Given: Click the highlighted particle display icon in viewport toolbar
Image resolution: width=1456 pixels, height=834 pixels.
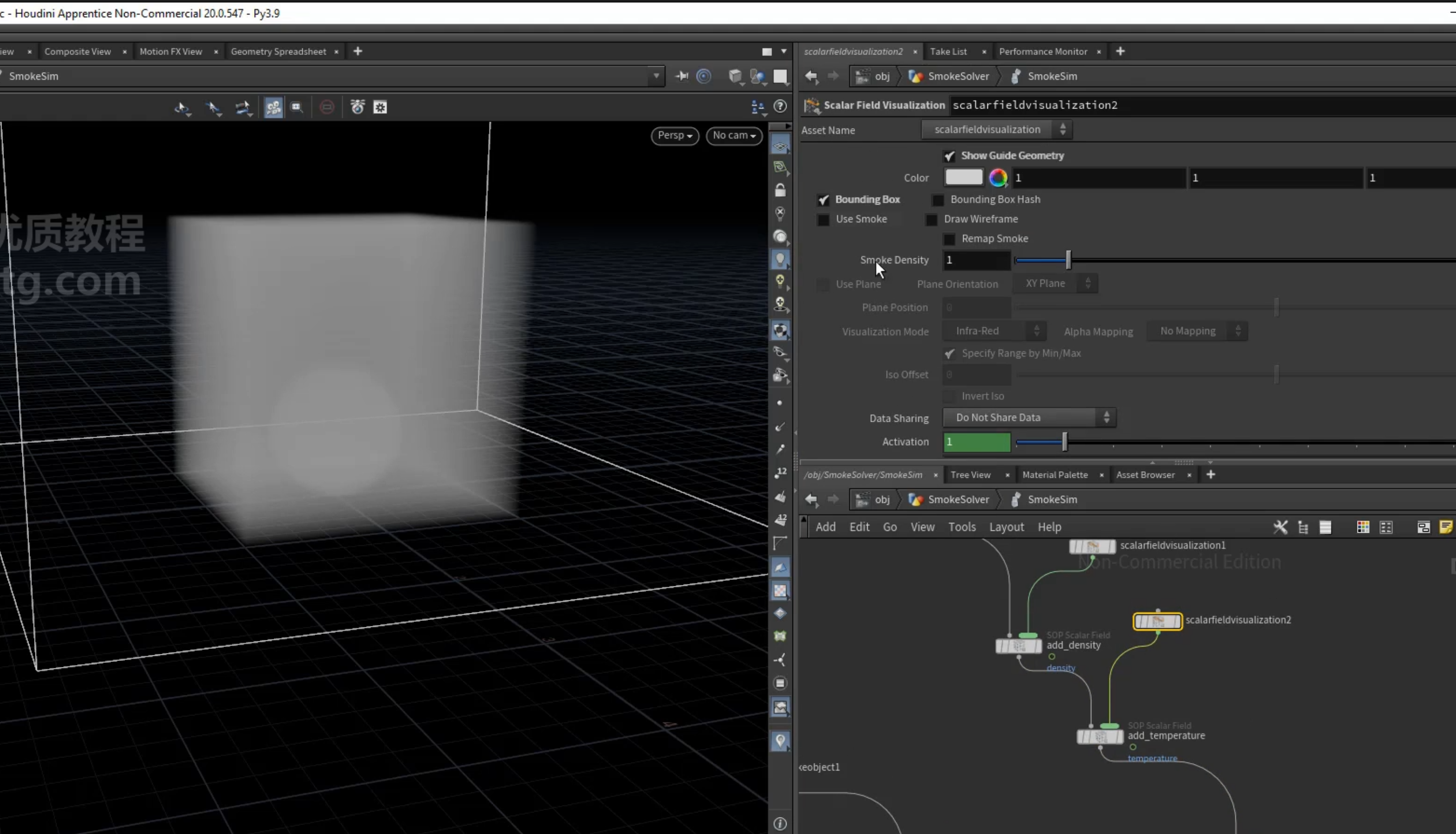Looking at the screenshot, I should click(273, 107).
